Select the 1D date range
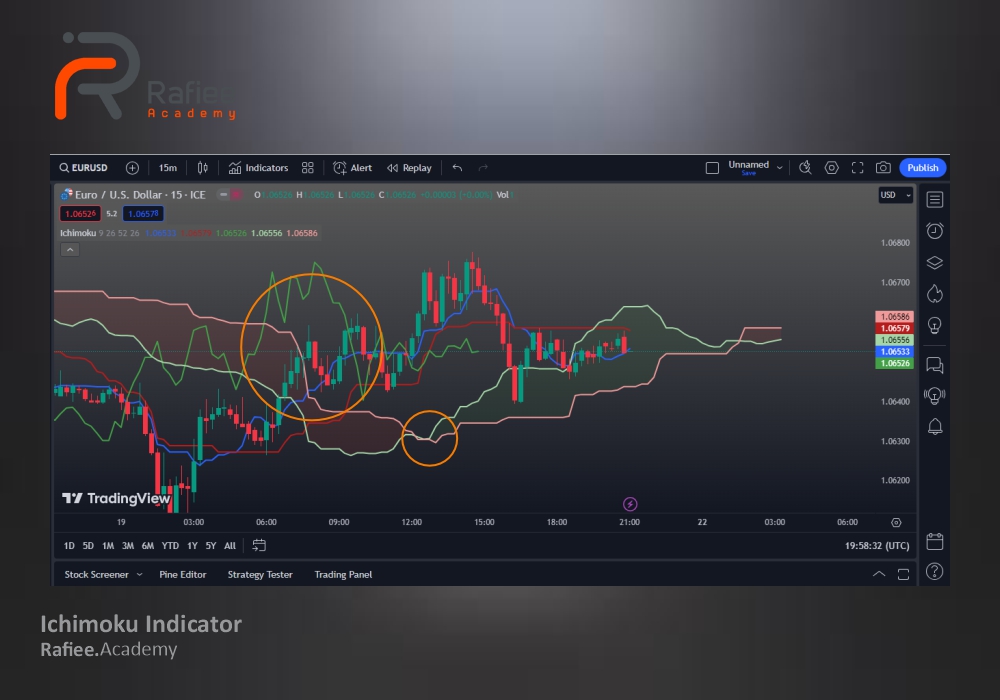This screenshot has width=1000, height=700. click(69, 546)
